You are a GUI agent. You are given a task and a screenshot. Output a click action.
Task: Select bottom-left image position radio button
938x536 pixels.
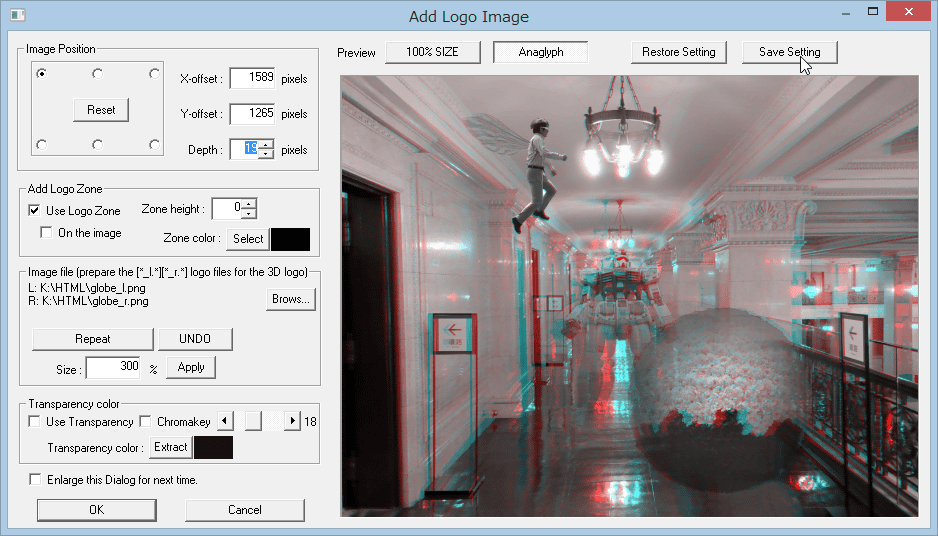point(41,145)
